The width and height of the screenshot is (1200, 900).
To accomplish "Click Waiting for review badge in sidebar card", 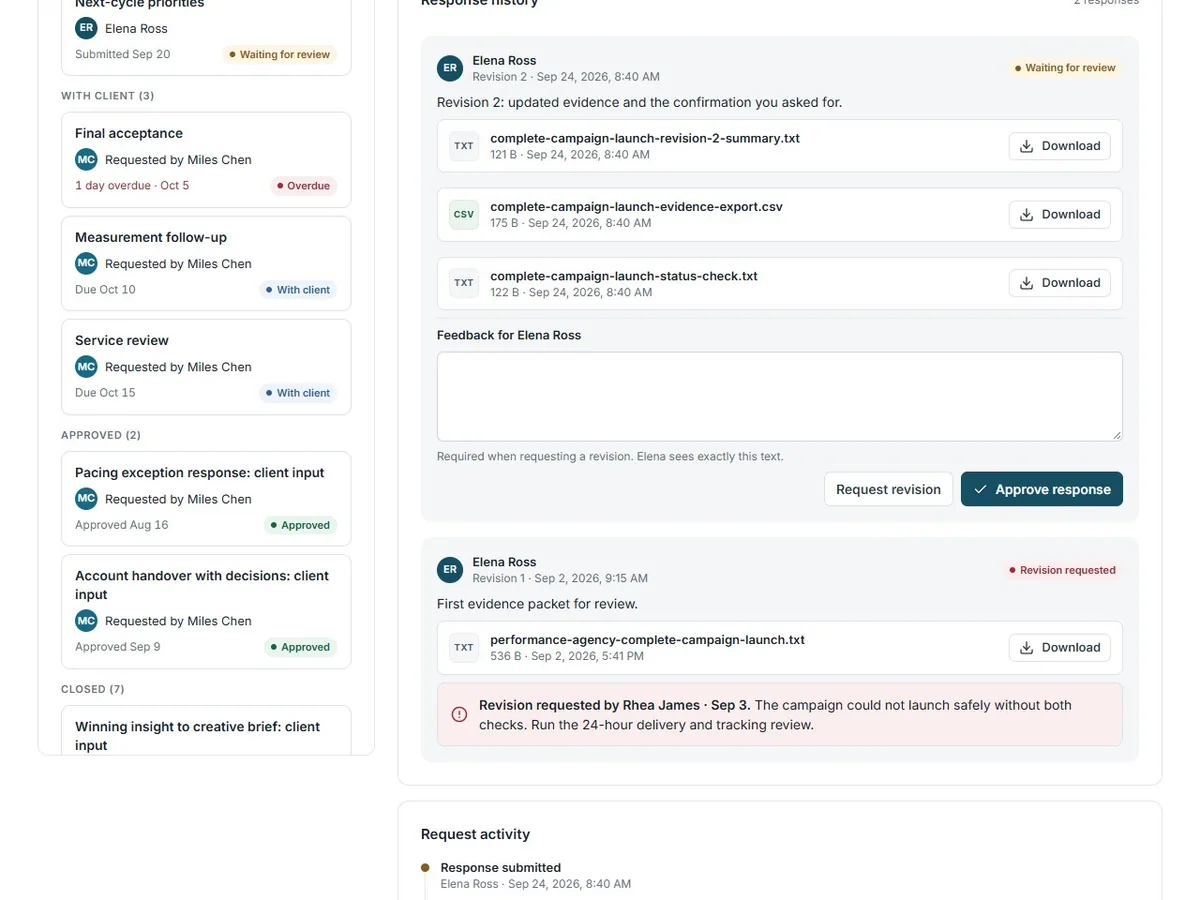I will click(279, 55).
